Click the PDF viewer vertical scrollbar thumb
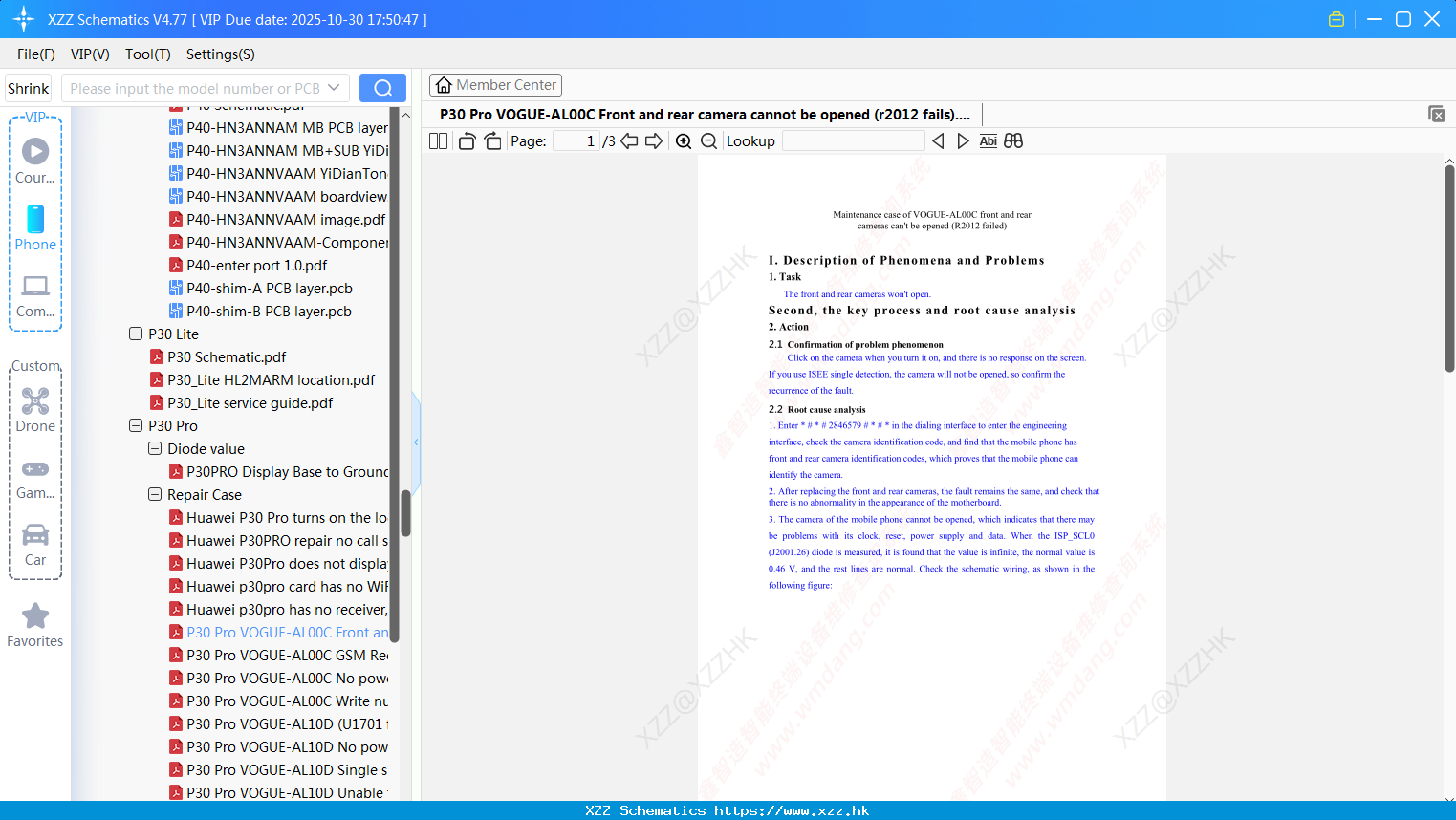1456x820 pixels. coord(1449,269)
